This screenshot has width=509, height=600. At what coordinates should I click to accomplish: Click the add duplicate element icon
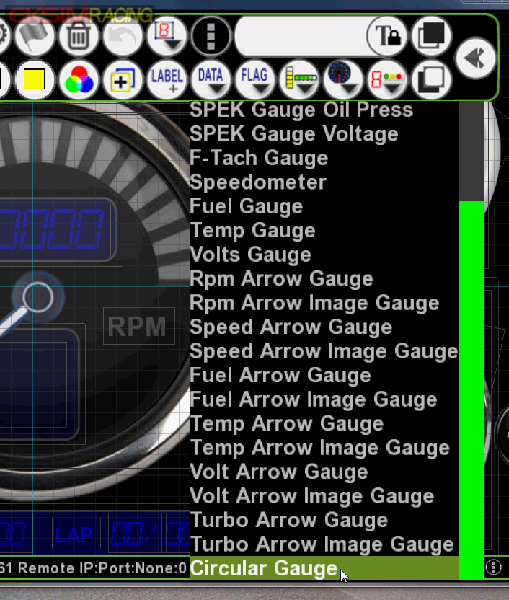(122, 80)
